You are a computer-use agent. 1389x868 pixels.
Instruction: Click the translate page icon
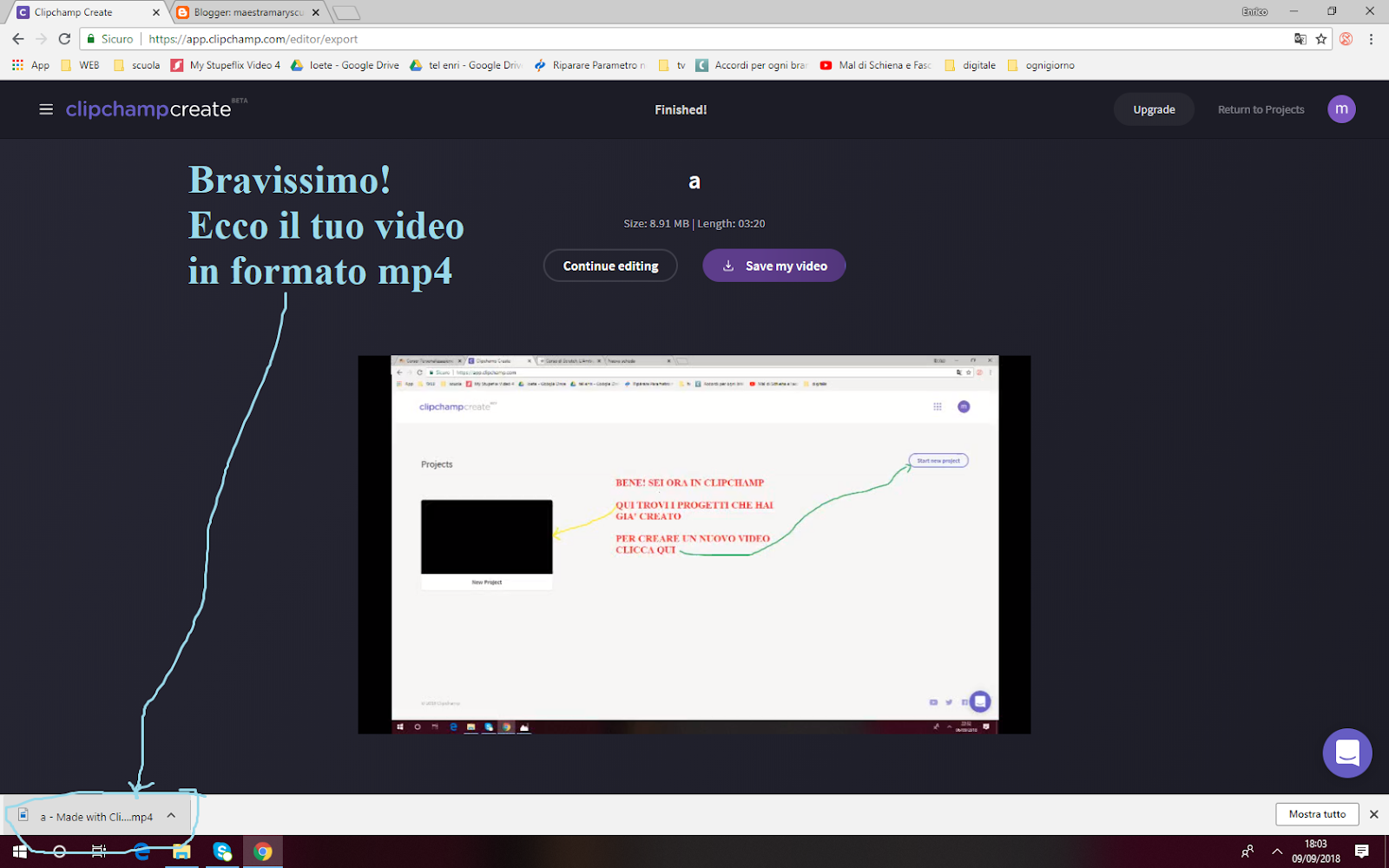[x=1300, y=39]
